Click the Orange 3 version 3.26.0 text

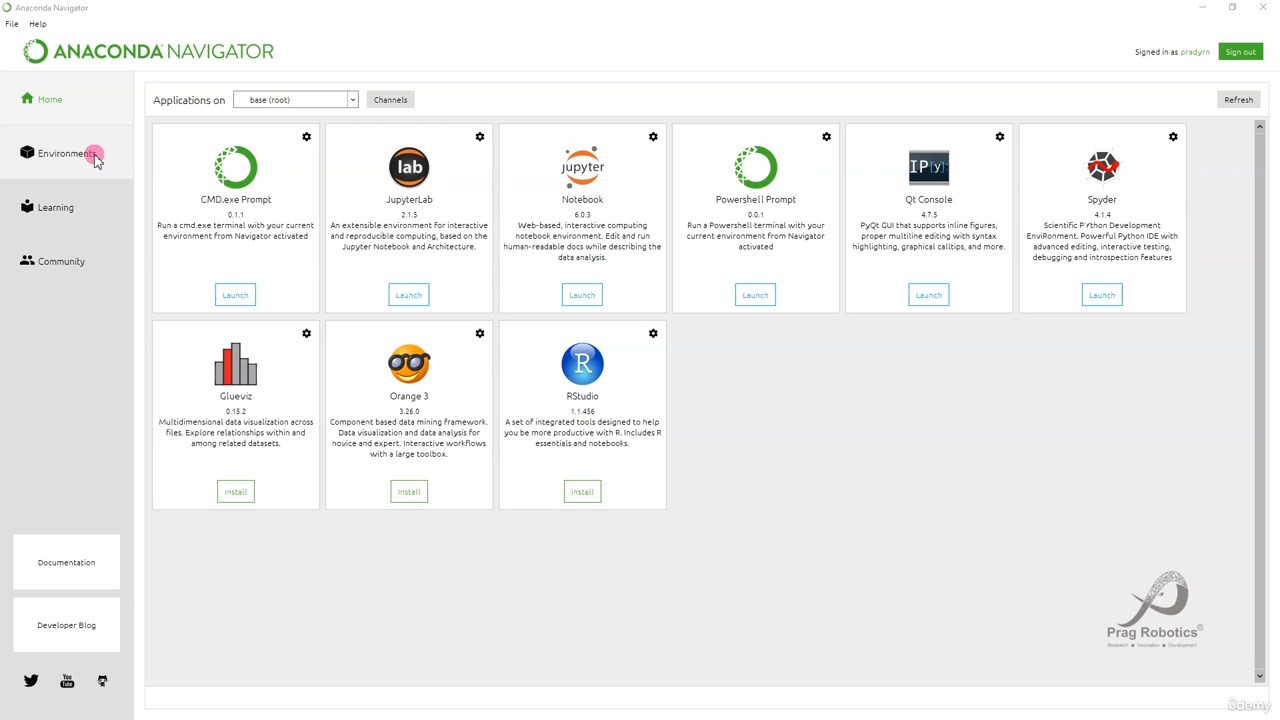(409, 412)
